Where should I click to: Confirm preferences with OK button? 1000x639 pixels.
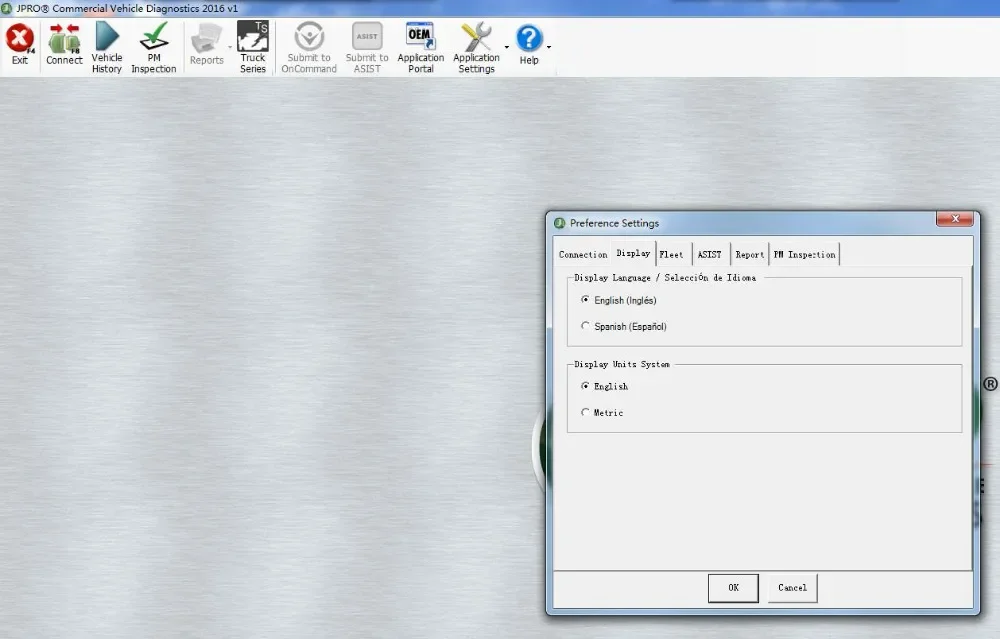pos(733,588)
